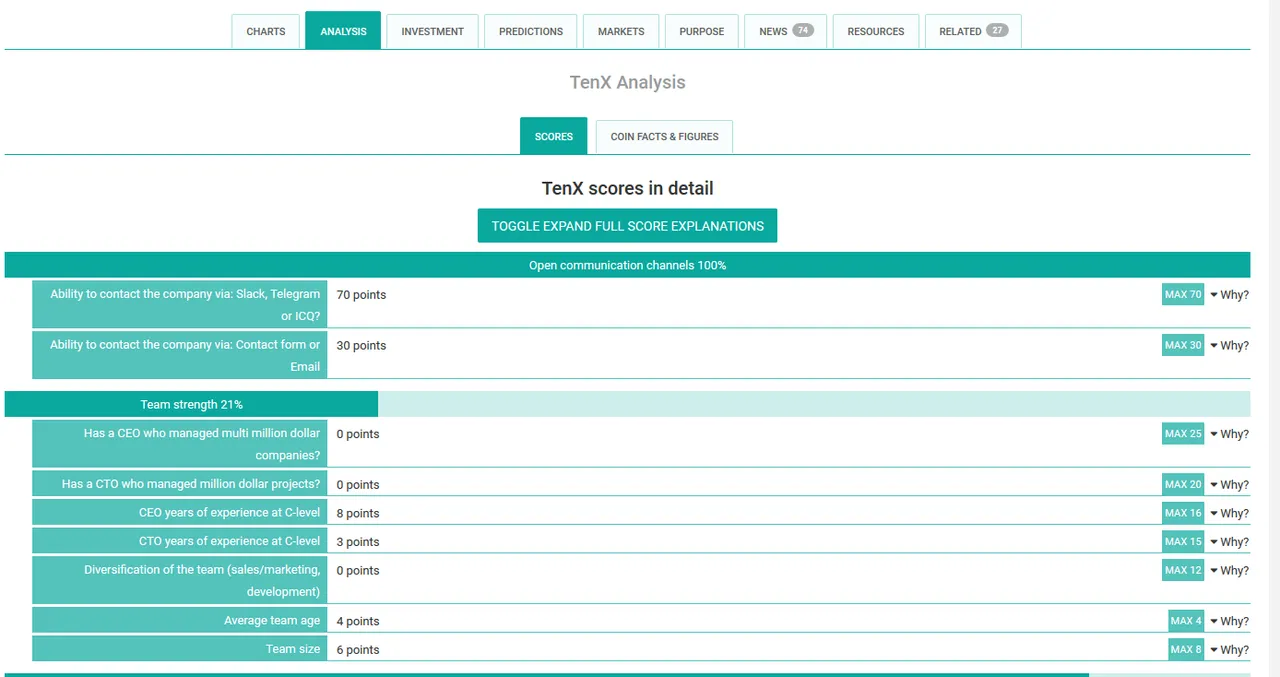
Task: Click the MAX 12 badge
Action: pos(1183,570)
